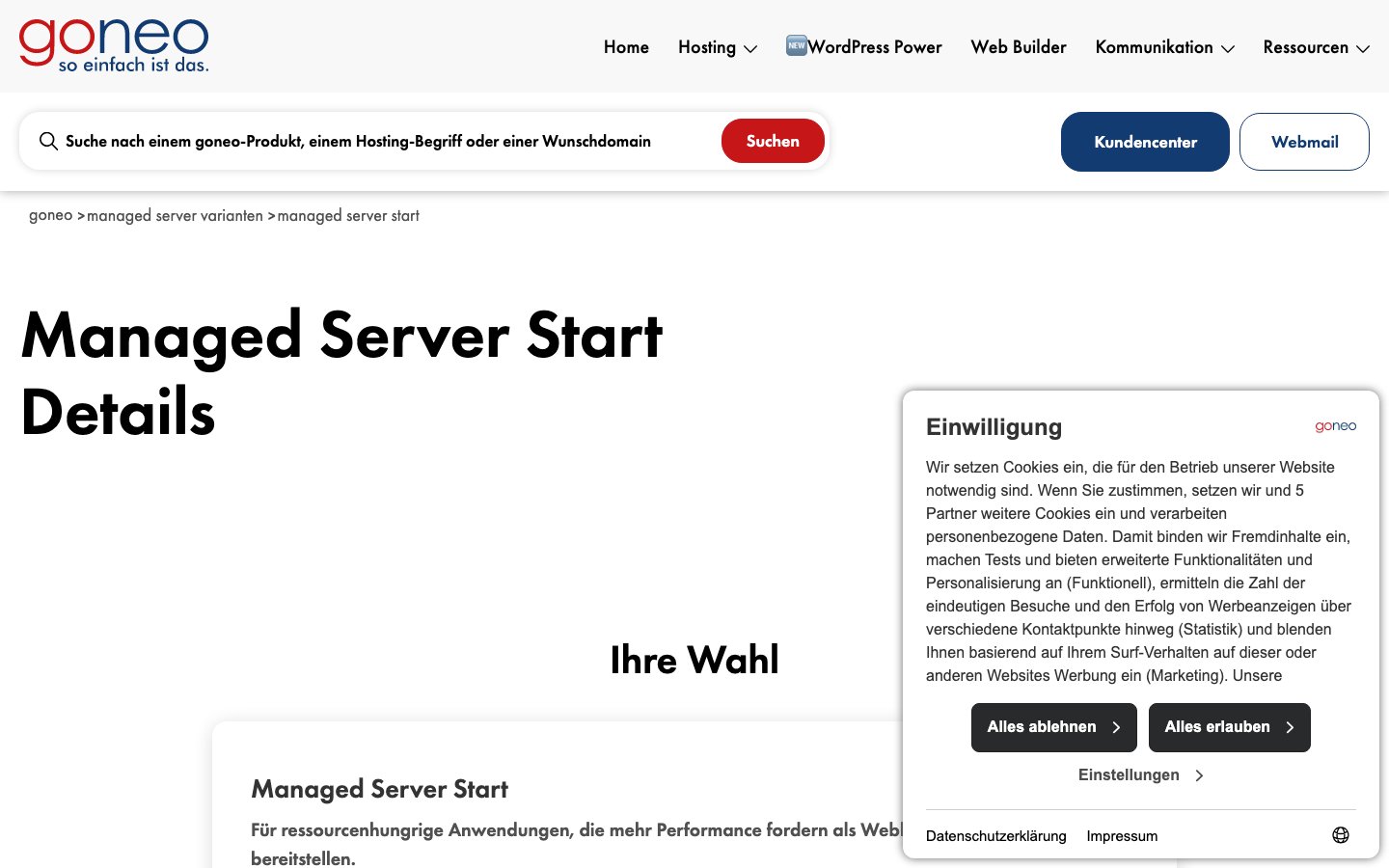Open the Web Builder menu item
Viewport: 1389px width, 868px height.
(x=1019, y=47)
